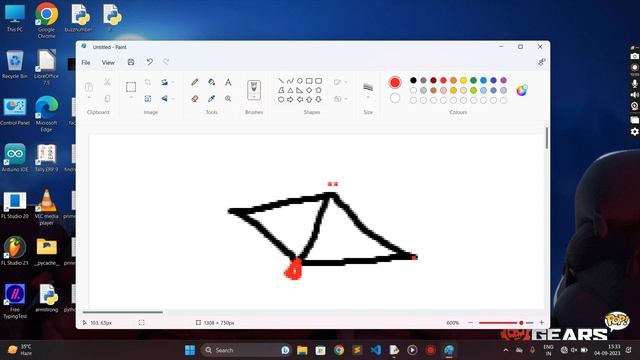Screen dimensions: 640x360
Task: Select the Fill with colour bucket tool
Action: tap(211, 82)
